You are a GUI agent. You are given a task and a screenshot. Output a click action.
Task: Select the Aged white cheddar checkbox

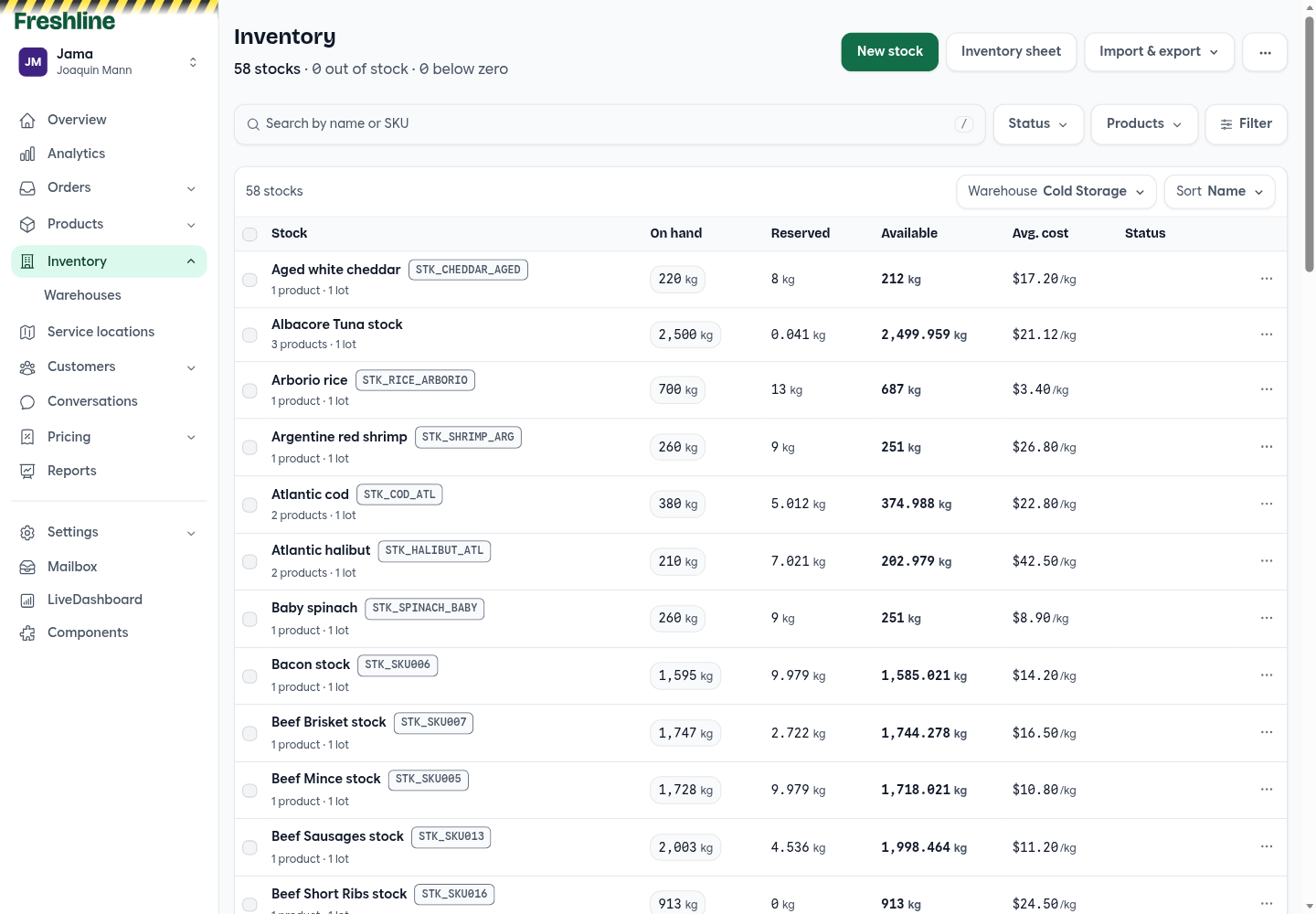tap(249, 280)
